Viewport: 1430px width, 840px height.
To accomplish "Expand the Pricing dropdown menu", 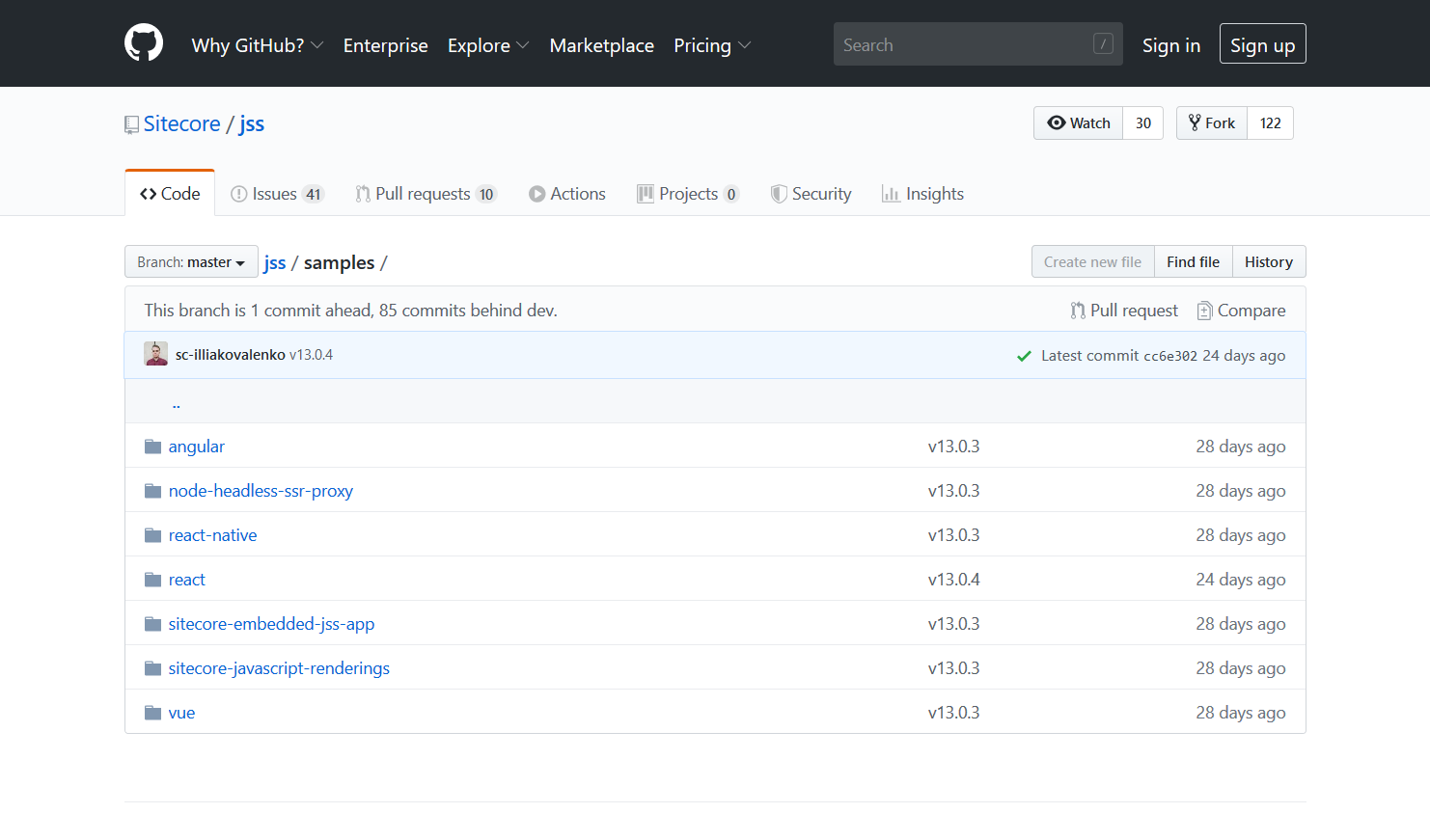I will pyautogui.click(x=712, y=45).
